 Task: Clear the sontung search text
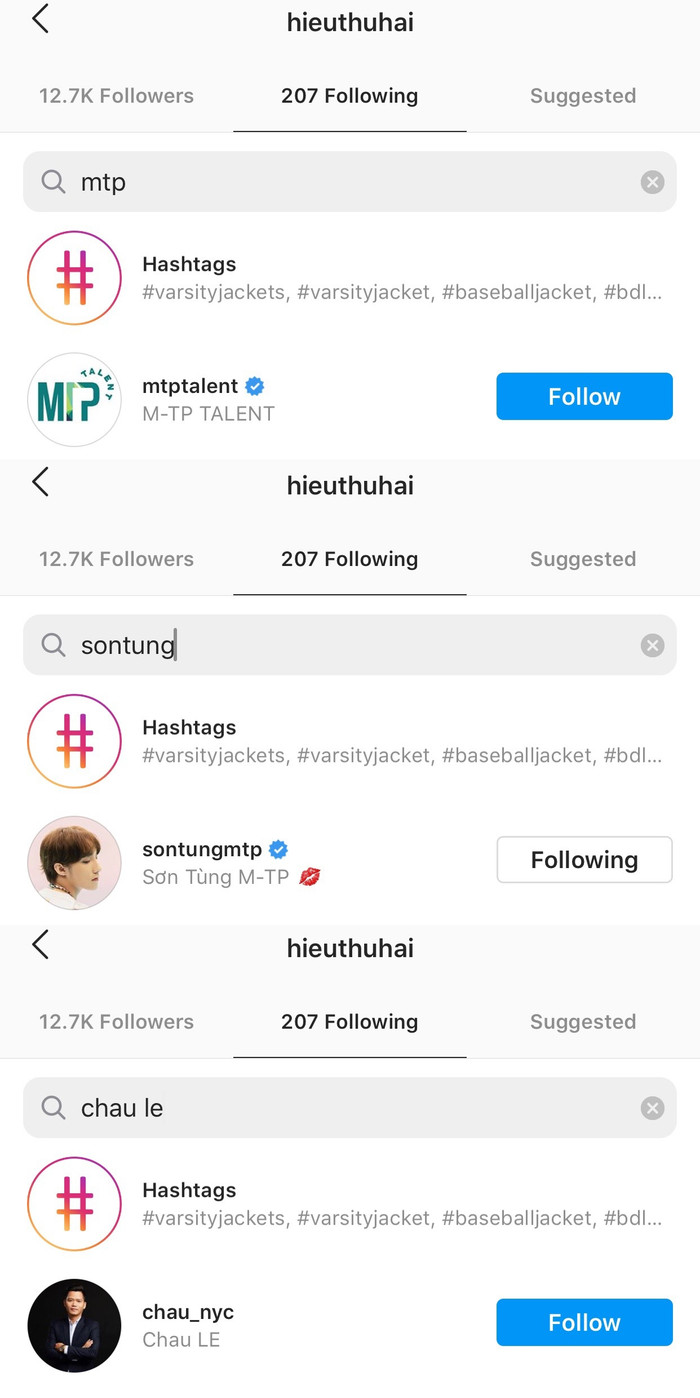pos(652,645)
